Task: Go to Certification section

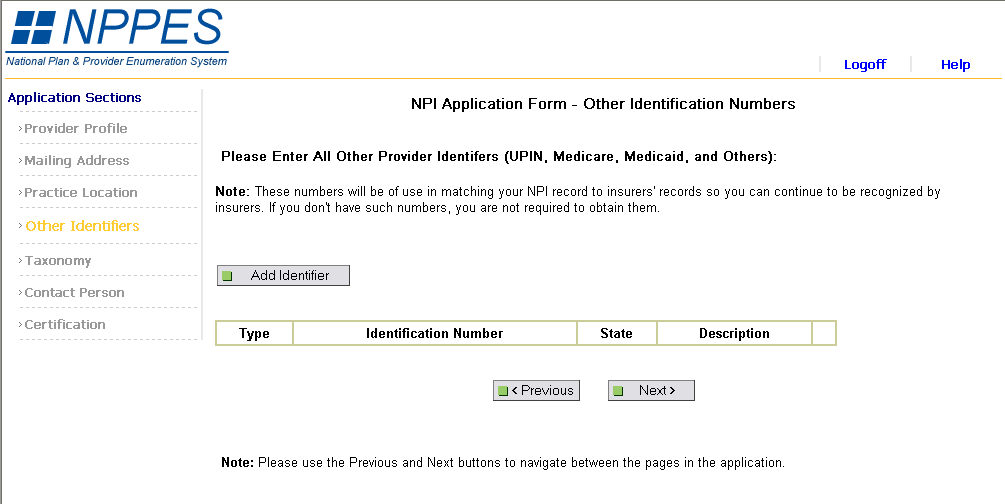Action: click(x=65, y=325)
